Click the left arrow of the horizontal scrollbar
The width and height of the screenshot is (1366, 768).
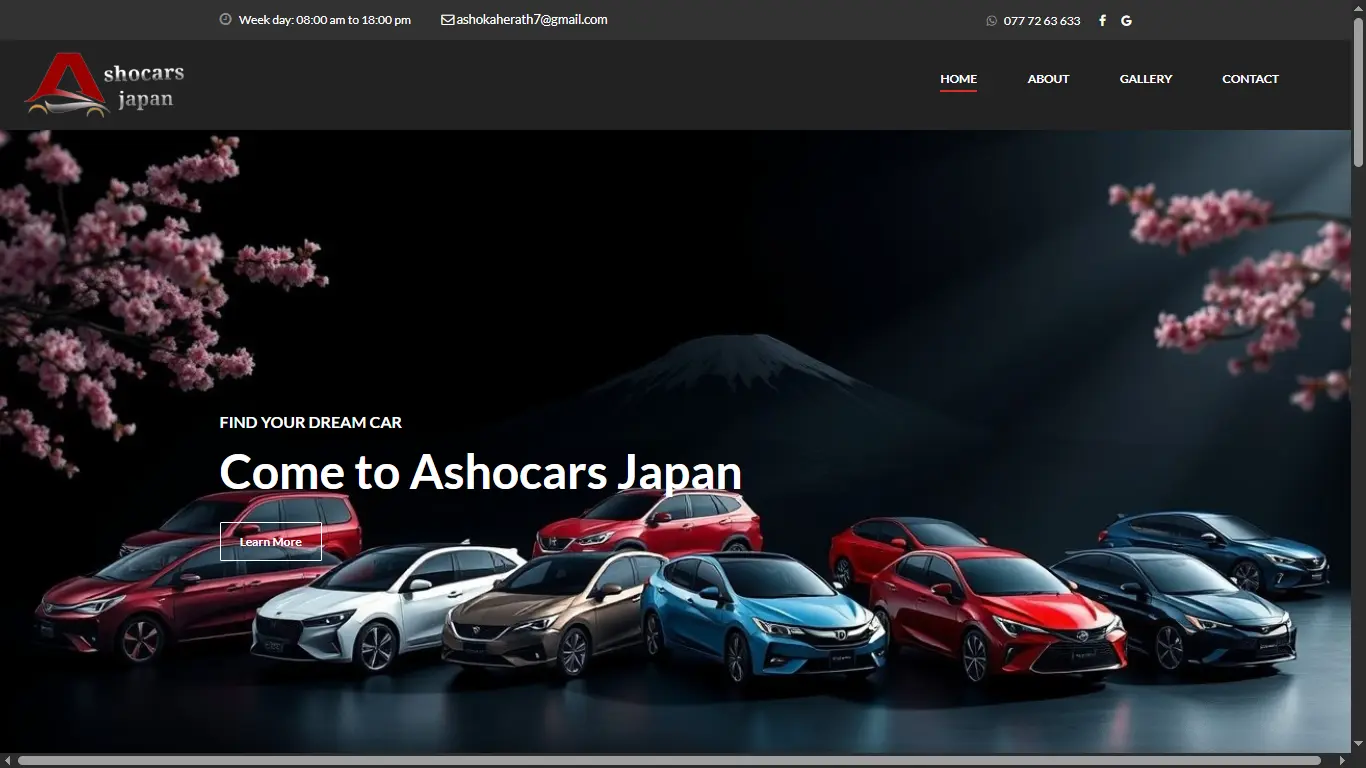pyautogui.click(x=8, y=760)
